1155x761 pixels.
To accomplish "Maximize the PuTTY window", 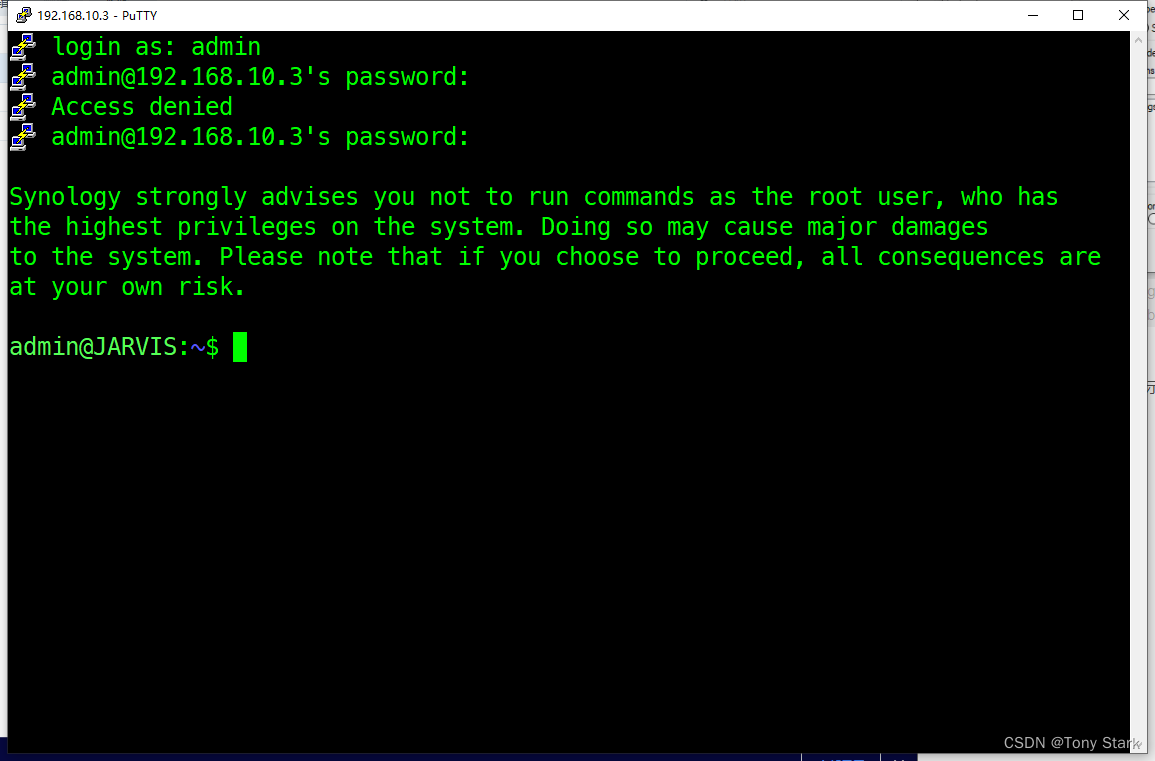I will click(1078, 15).
